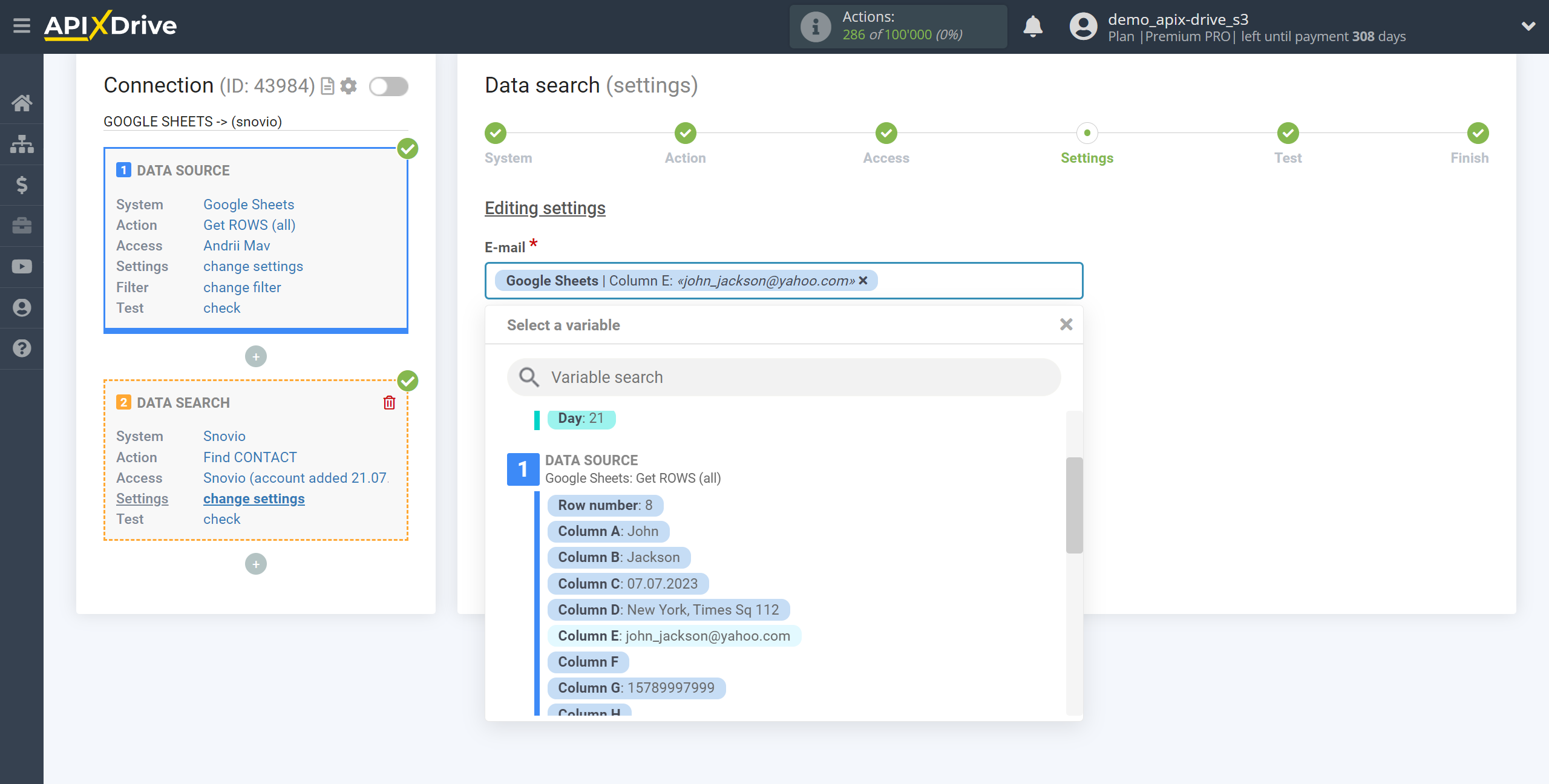Click check in Data Source block
Image resolution: width=1549 pixels, height=784 pixels.
[221, 308]
